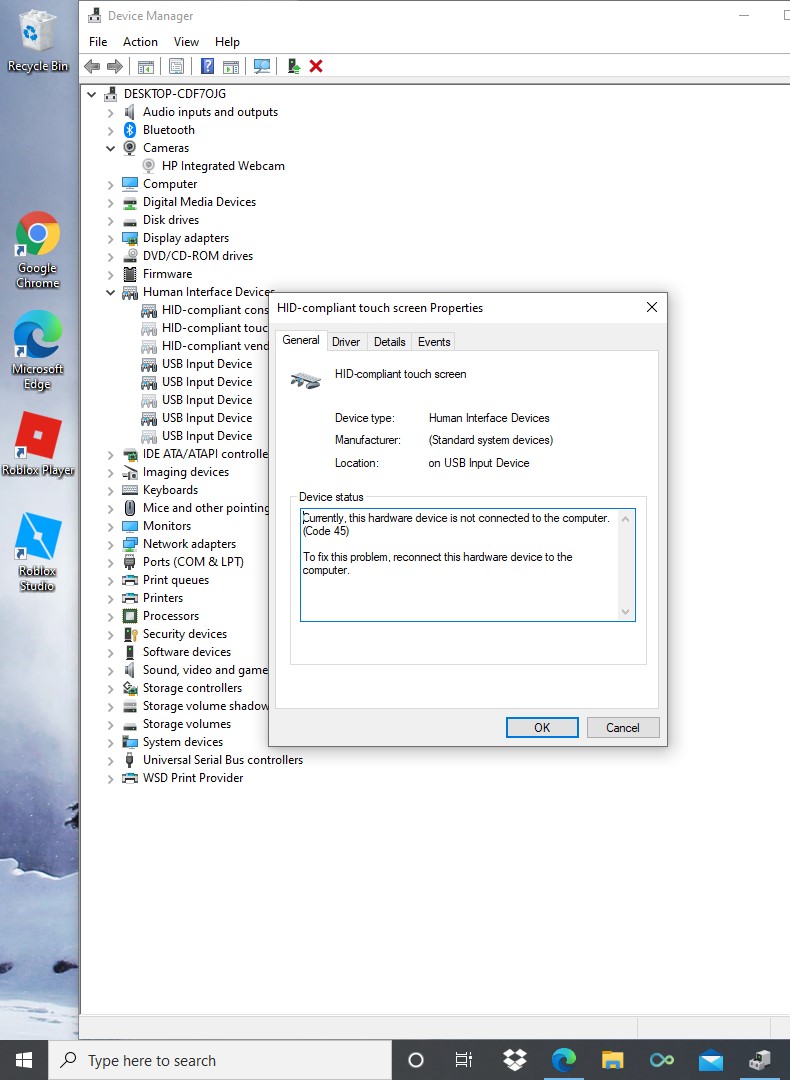The image size is (790, 1080).
Task: Select the Roblox Studio desktop icon
Action: click(x=38, y=551)
